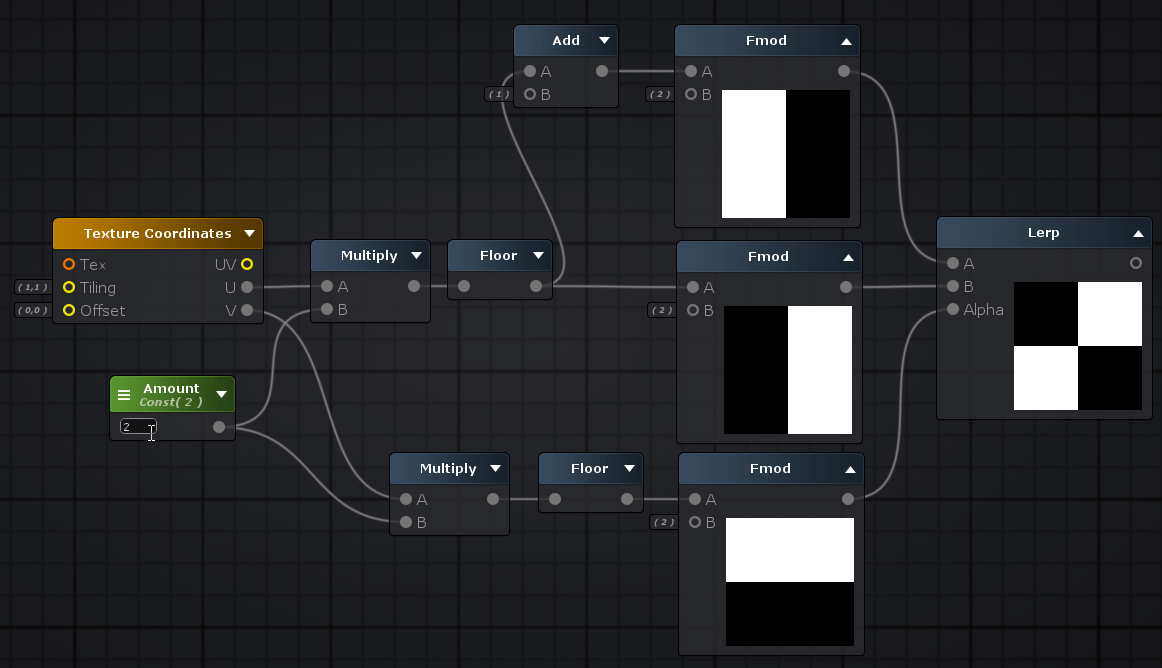This screenshot has width=1162, height=668.
Task: Click the output port of the top Fmod node
Action: tap(844, 71)
